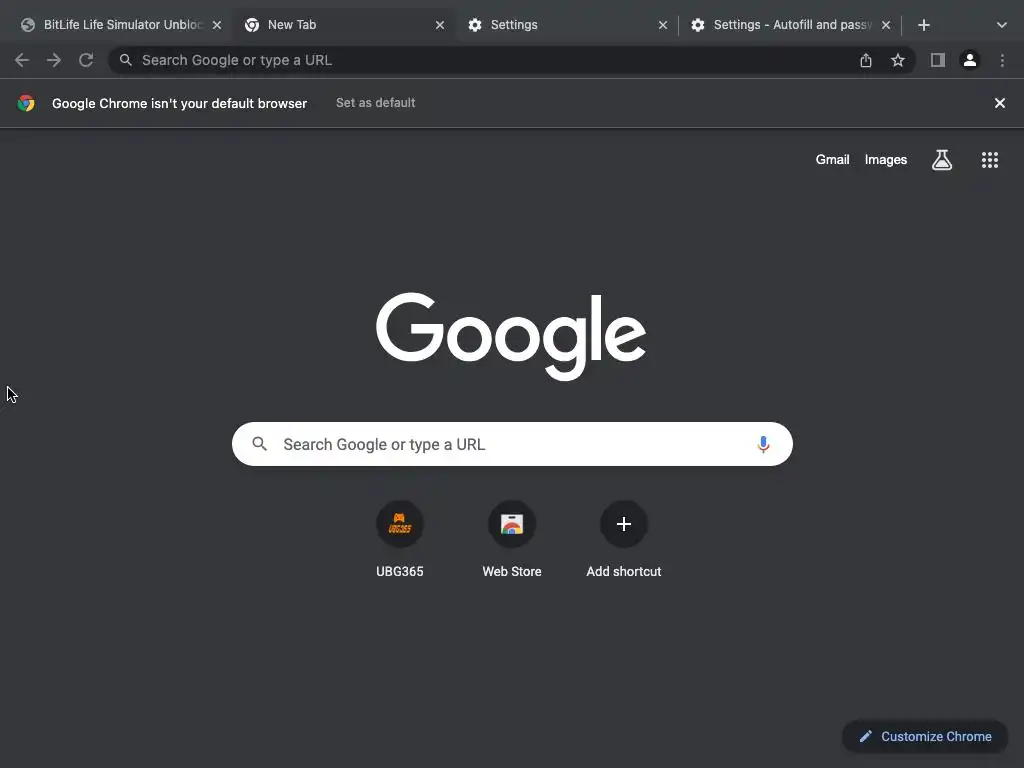Image resolution: width=1024 pixels, height=768 pixels.
Task: Focus the address bar URL field
Action: [x=512, y=61]
